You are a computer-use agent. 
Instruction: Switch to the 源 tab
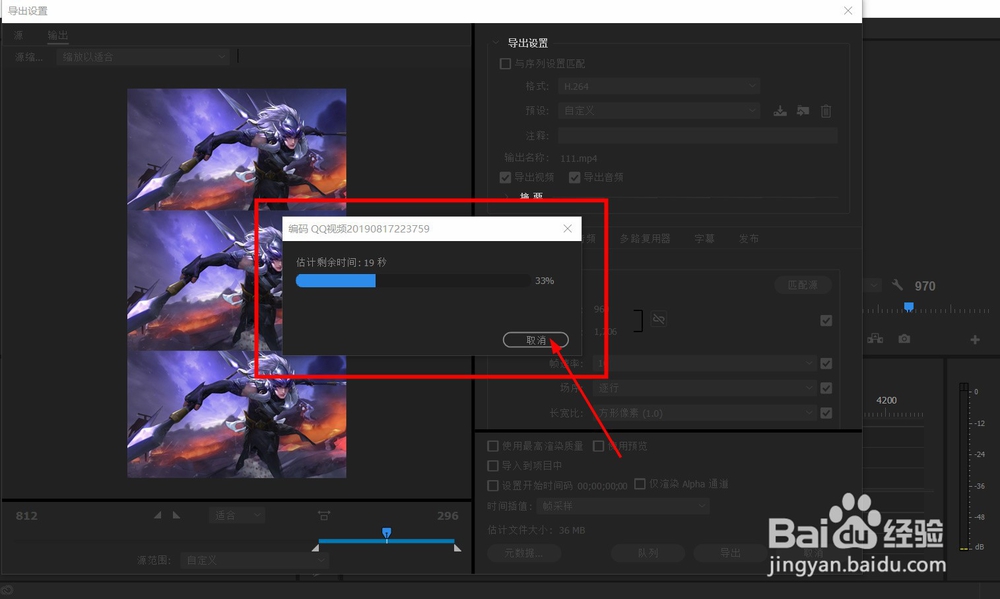pyautogui.click(x=18, y=35)
